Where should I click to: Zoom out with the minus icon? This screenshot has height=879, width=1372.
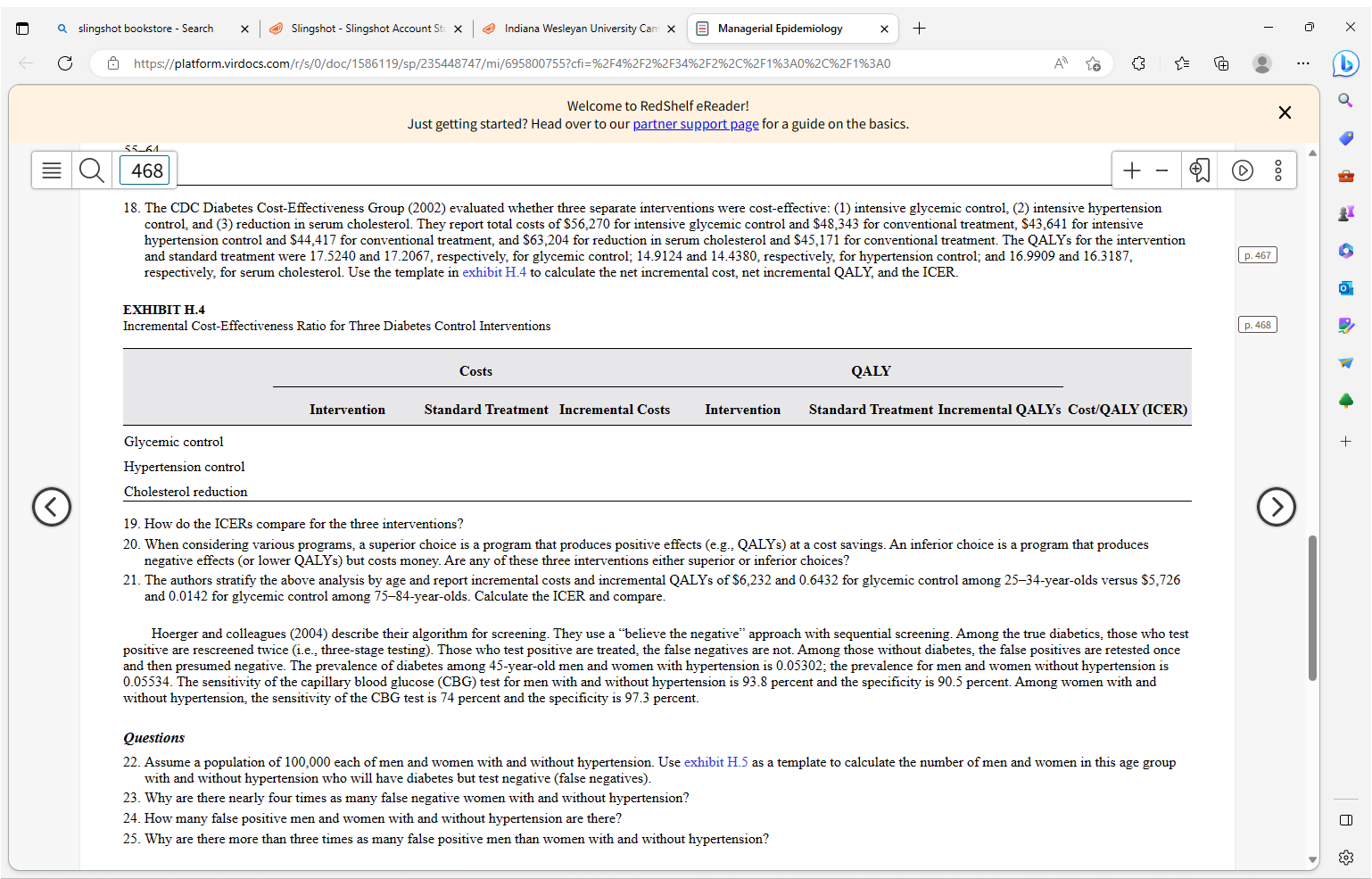click(1161, 170)
